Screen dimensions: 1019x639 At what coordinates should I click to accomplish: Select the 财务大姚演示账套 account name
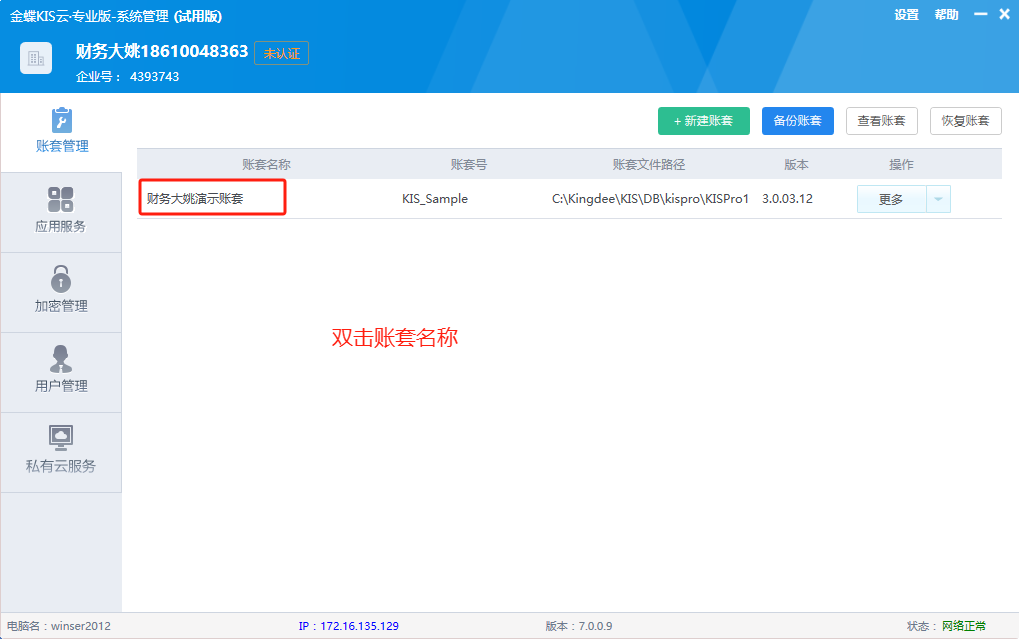pos(195,199)
